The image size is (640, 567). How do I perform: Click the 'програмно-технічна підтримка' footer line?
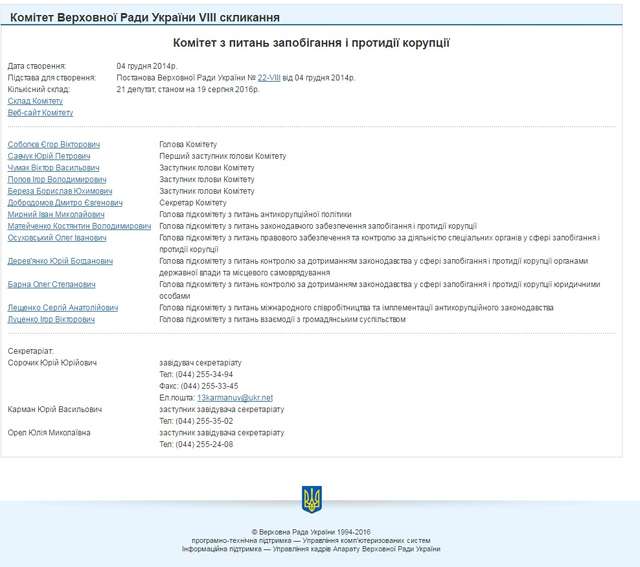click(x=311, y=540)
